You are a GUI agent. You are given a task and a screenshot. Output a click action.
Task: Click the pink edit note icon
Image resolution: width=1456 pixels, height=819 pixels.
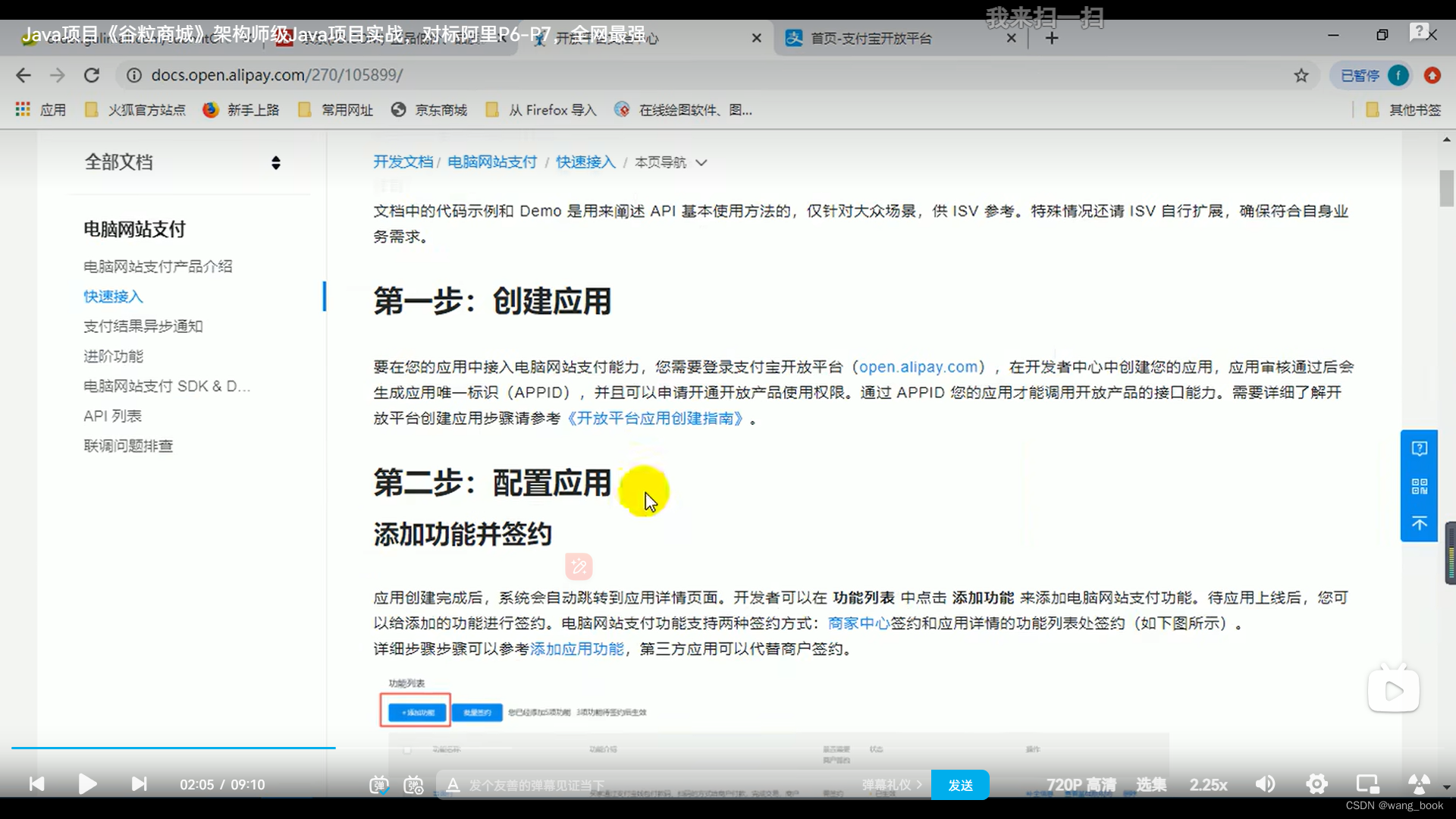[x=579, y=566]
